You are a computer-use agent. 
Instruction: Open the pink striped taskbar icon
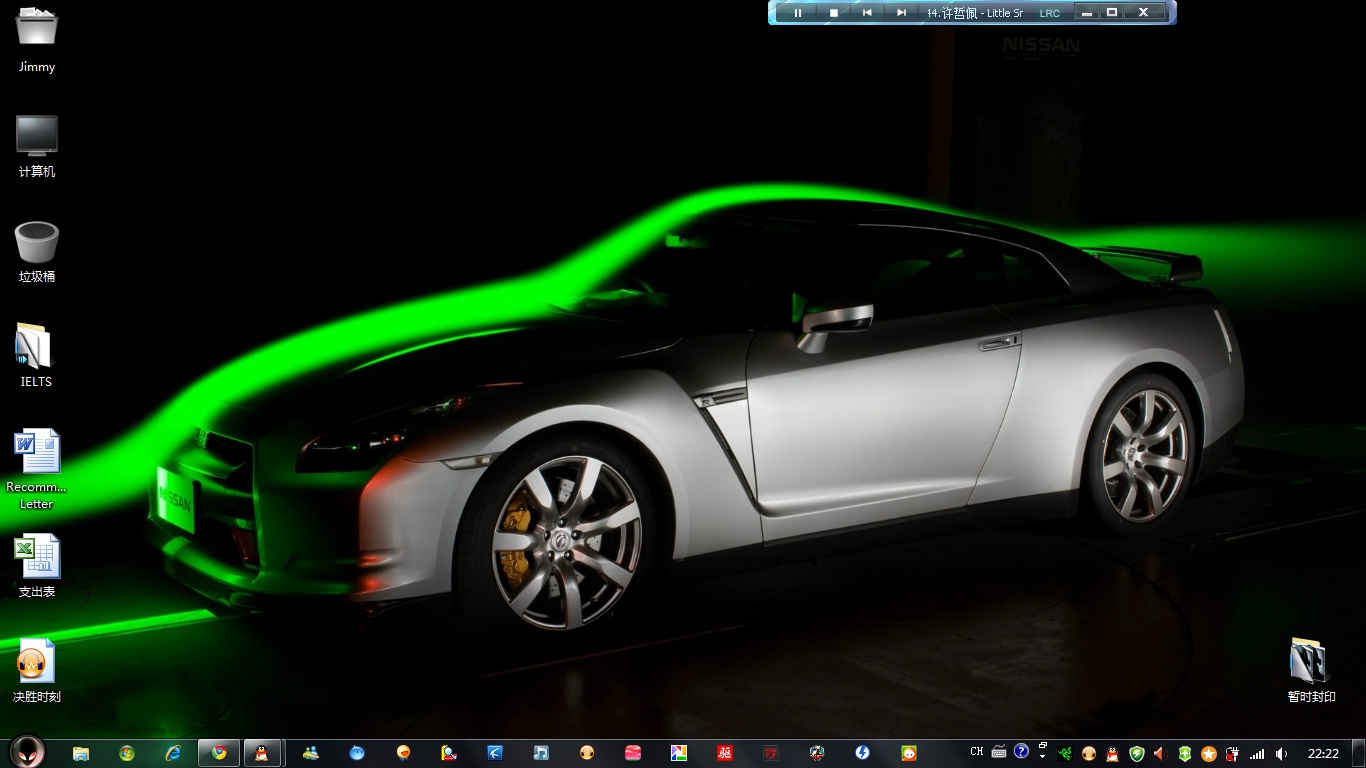[x=633, y=753]
